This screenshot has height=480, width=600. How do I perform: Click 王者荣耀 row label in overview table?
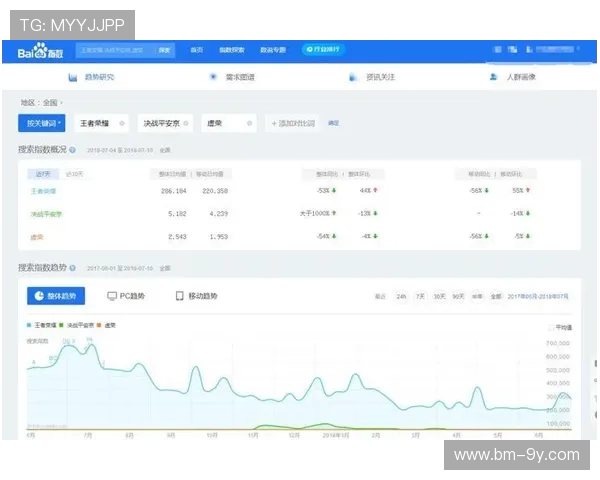click(43, 191)
